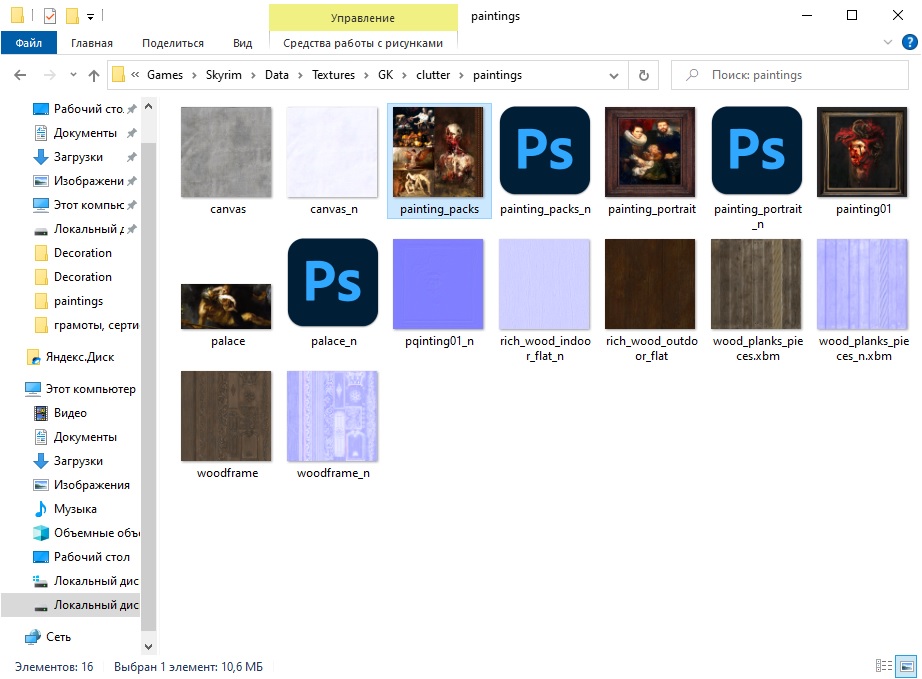This screenshot has width=922, height=679.
Task: Open Изображения under Этот компьютер
Action: 82,485
